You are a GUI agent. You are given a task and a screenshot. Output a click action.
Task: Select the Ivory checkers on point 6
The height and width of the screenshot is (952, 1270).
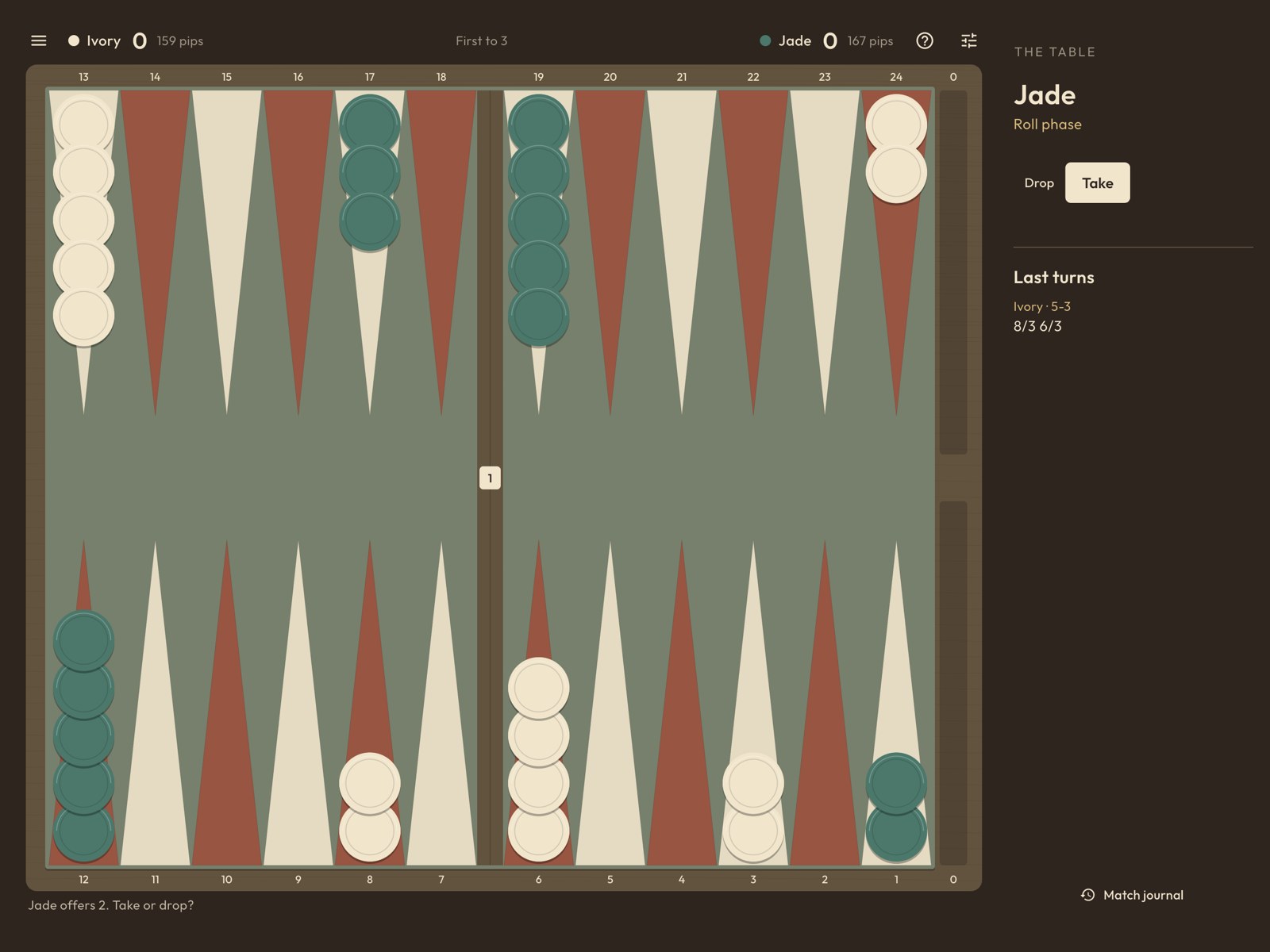(539, 760)
